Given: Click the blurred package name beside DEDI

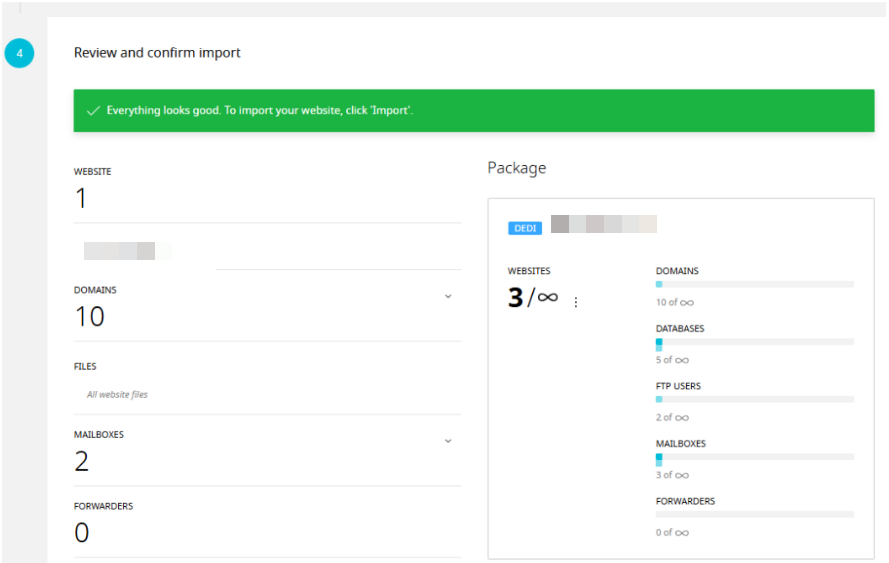Looking at the screenshot, I should tap(604, 224).
